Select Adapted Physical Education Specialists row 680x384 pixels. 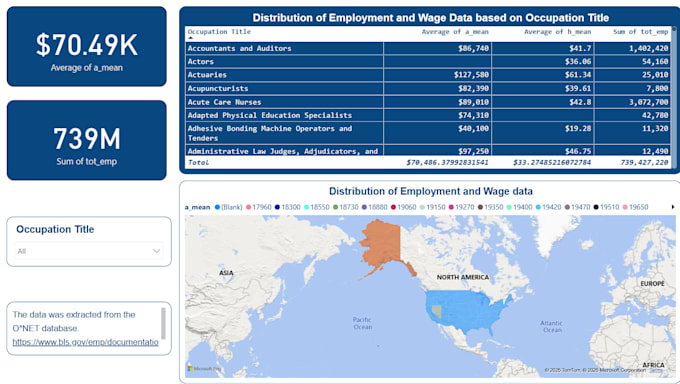(428, 115)
